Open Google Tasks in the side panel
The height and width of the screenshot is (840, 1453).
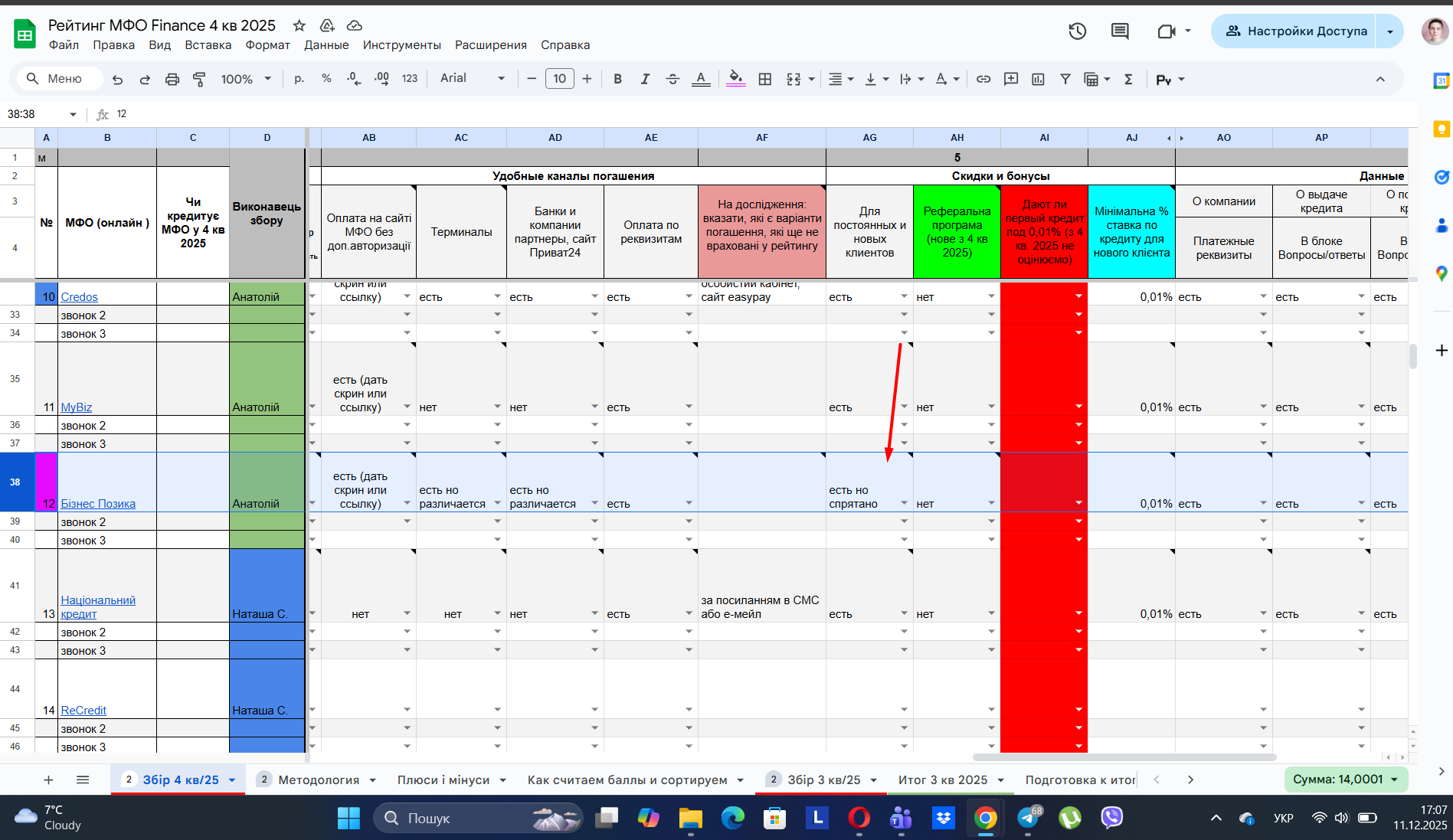point(1441,177)
